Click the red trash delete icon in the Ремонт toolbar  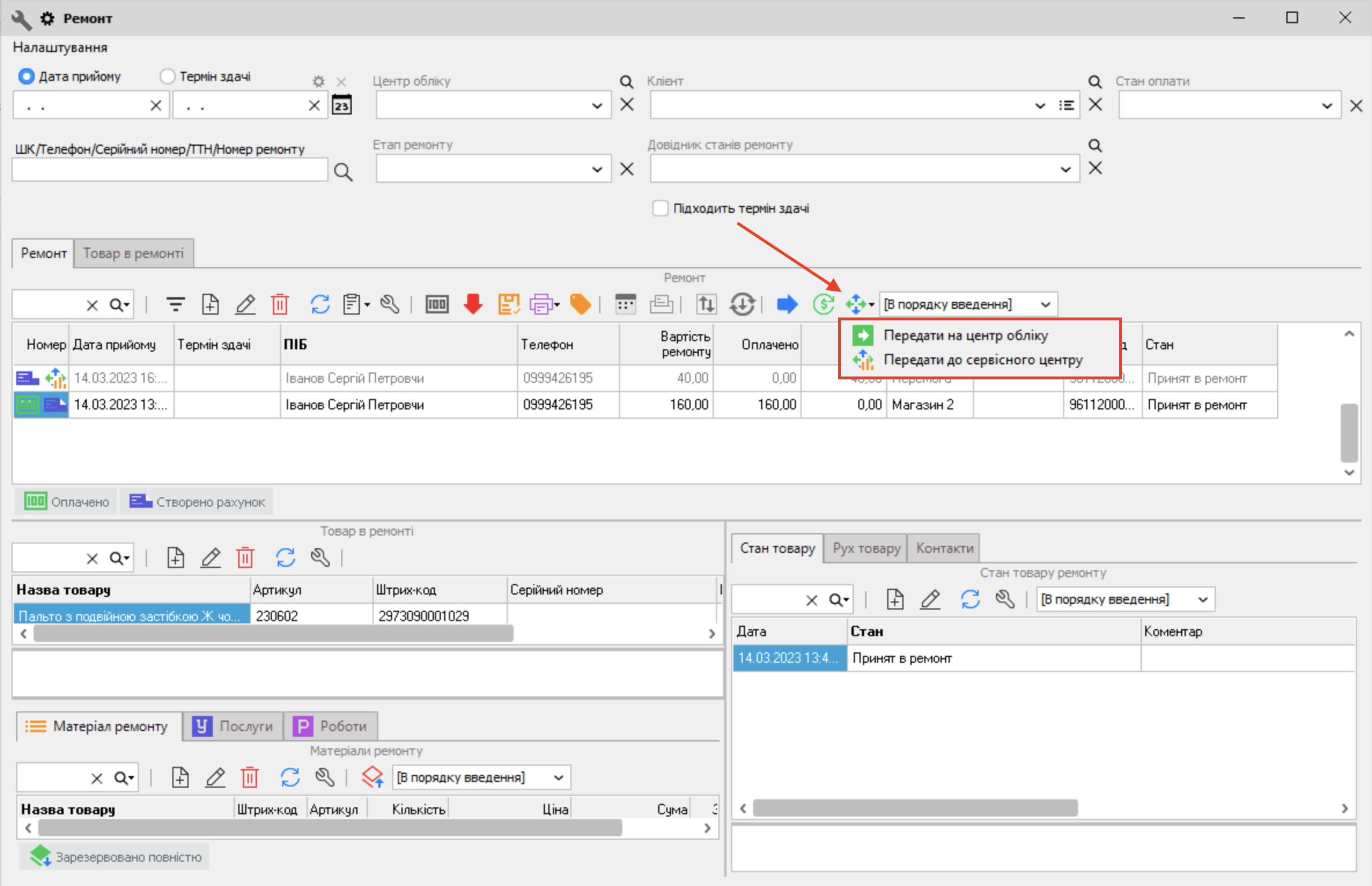click(280, 304)
